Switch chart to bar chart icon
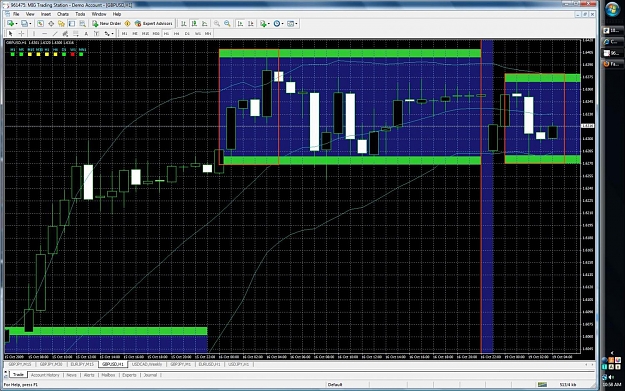Screen dimensions: 625x391 pyautogui.click(x=184, y=24)
